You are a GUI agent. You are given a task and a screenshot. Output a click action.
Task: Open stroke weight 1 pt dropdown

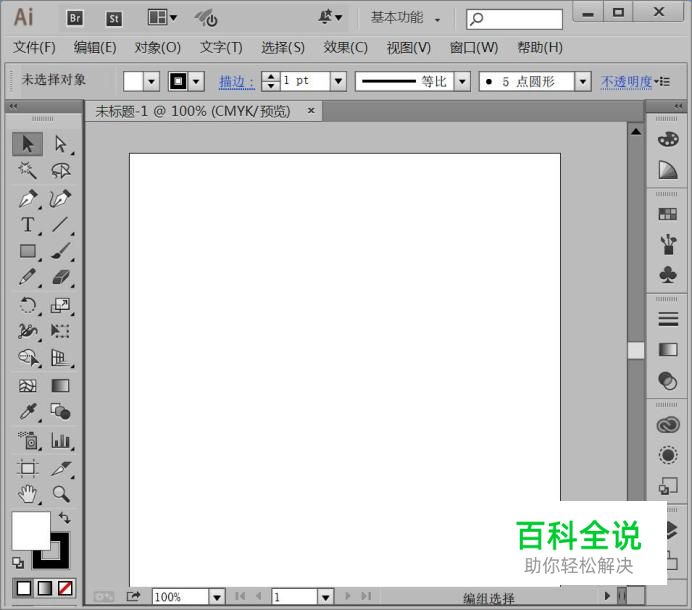coord(338,81)
